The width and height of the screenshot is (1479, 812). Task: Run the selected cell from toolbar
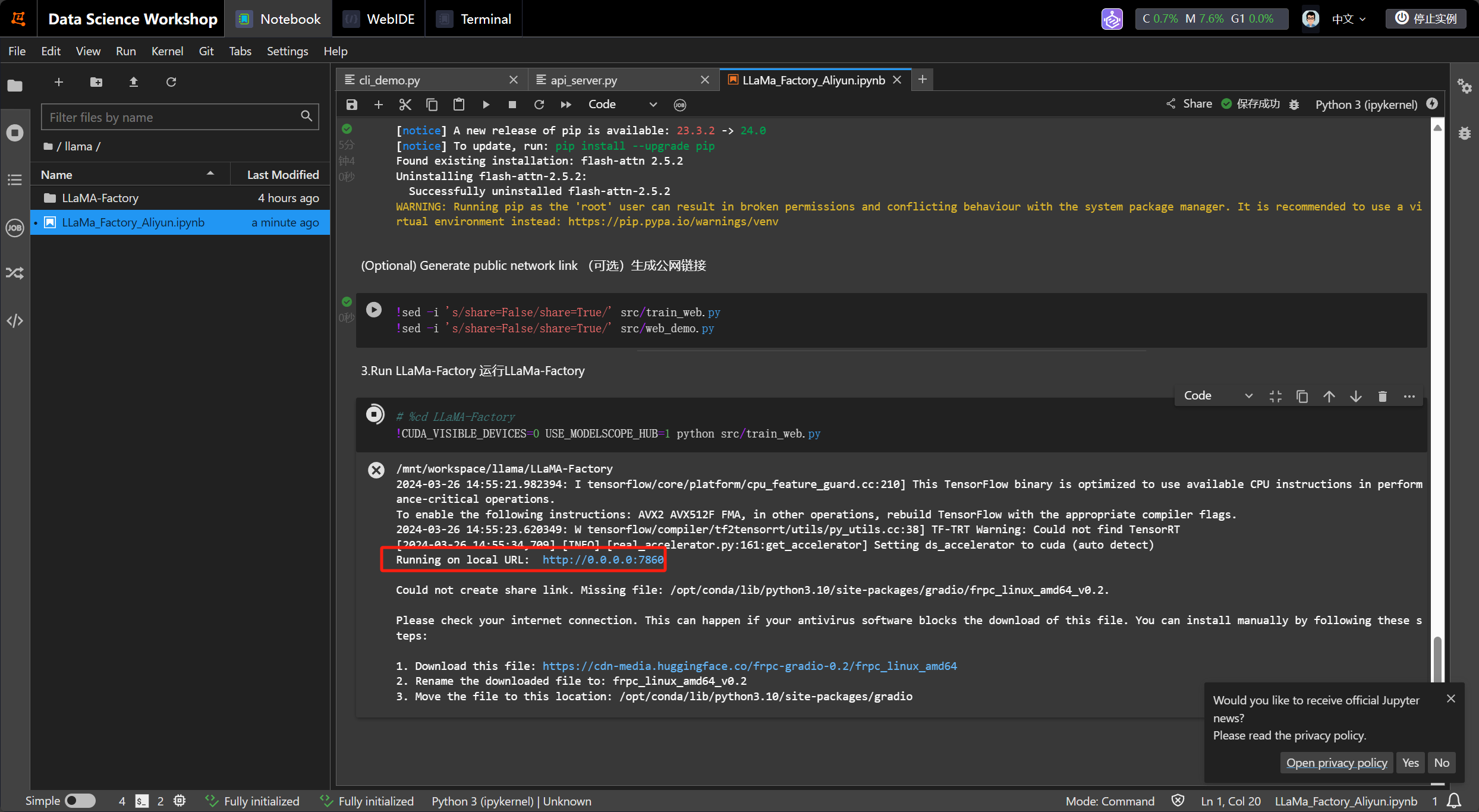(x=486, y=105)
